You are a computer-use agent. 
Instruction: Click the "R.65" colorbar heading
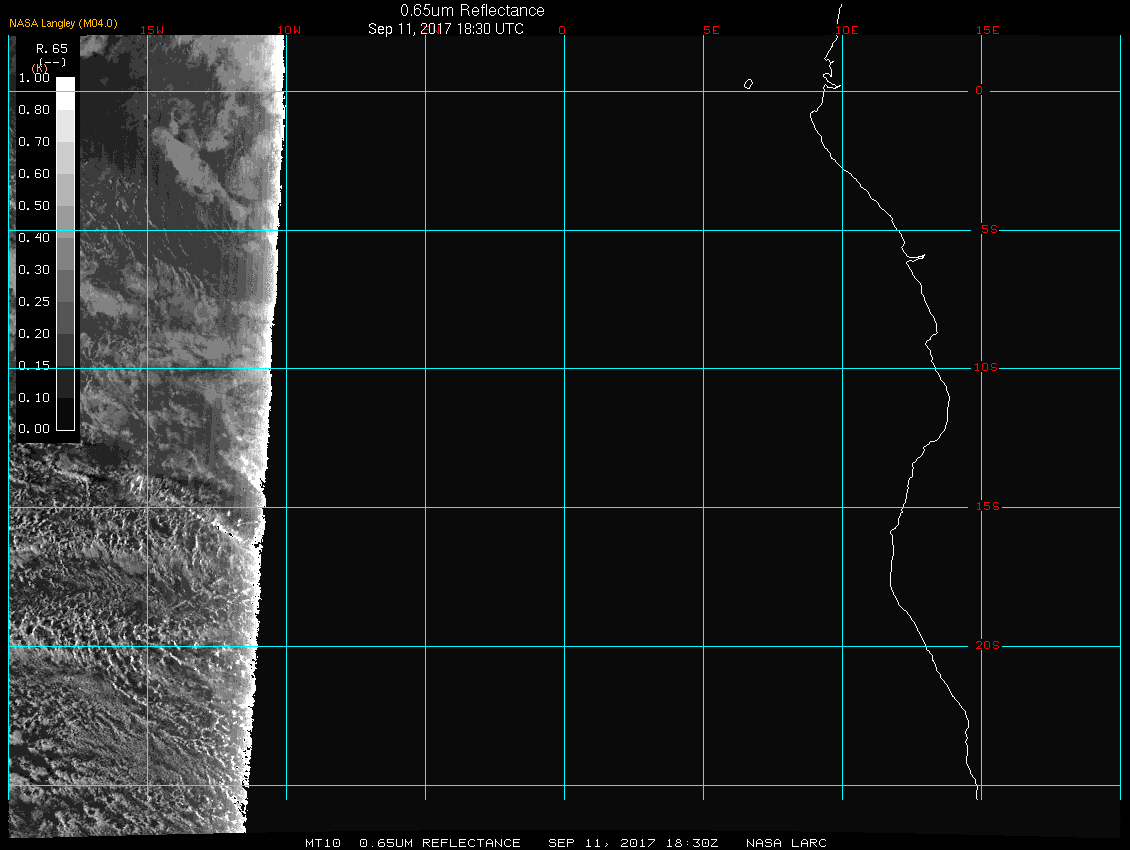coord(52,49)
